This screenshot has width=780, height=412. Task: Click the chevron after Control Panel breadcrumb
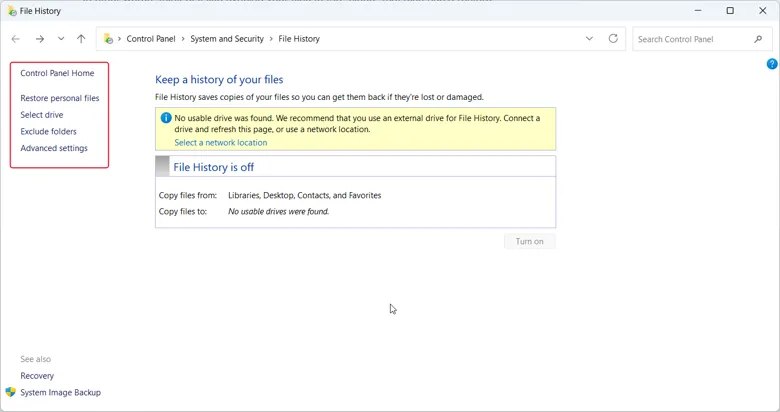tap(183, 39)
